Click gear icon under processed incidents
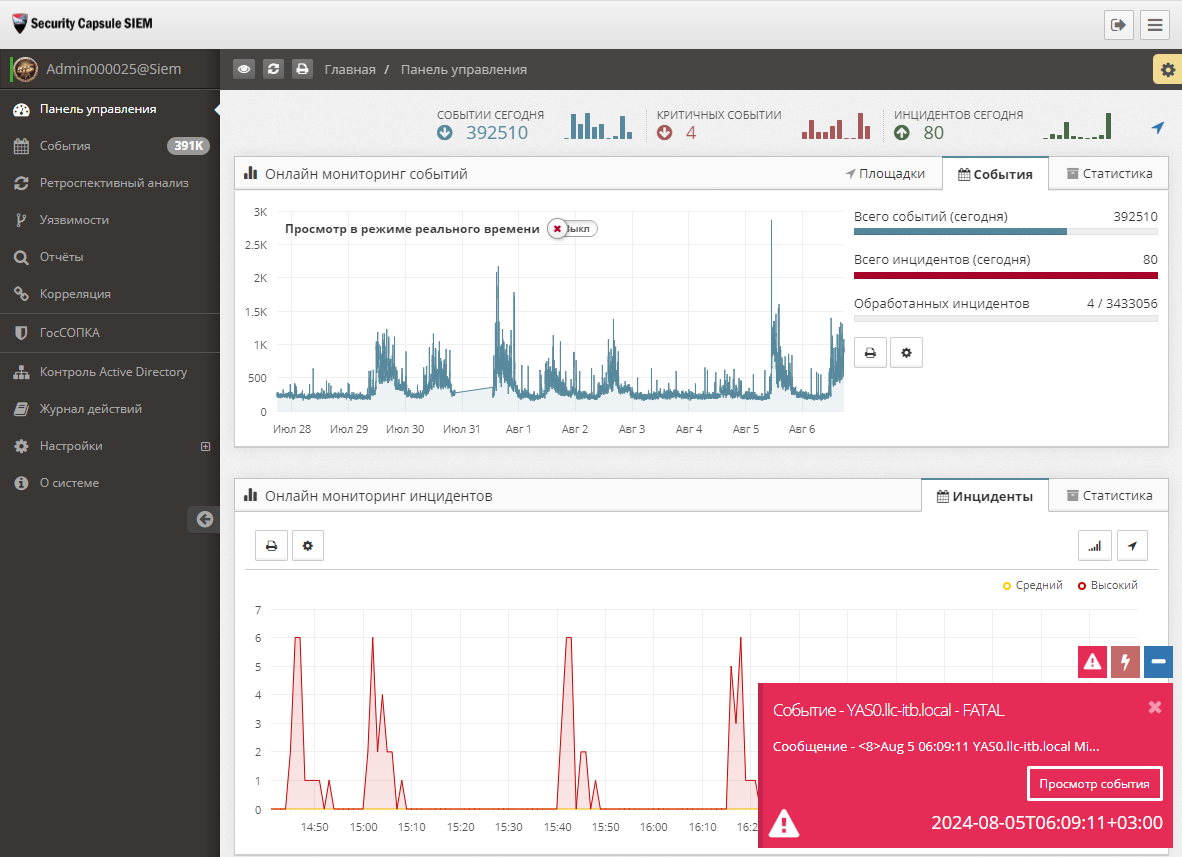 tap(906, 353)
